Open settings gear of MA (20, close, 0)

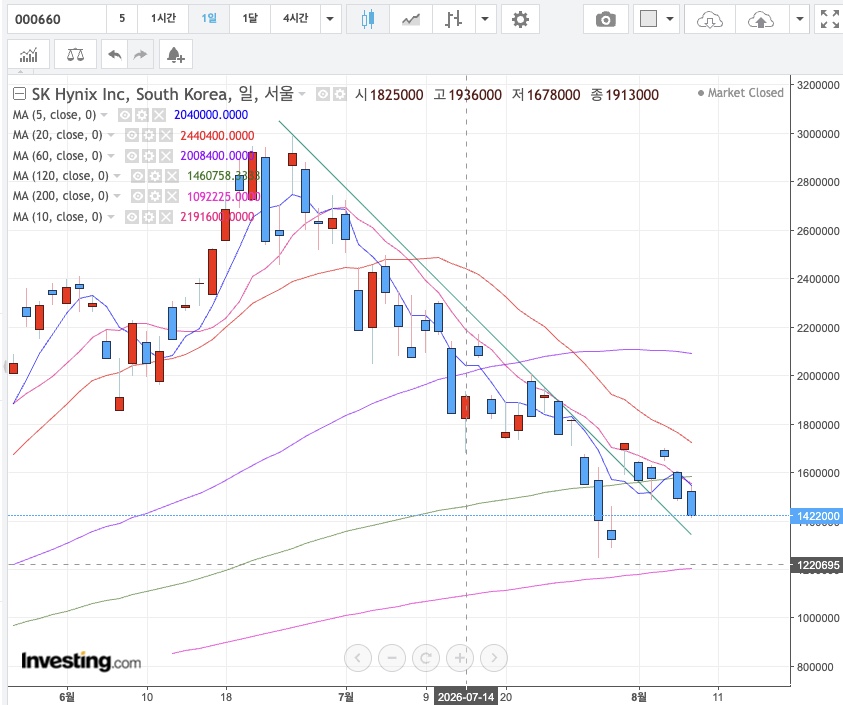click(x=148, y=136)
